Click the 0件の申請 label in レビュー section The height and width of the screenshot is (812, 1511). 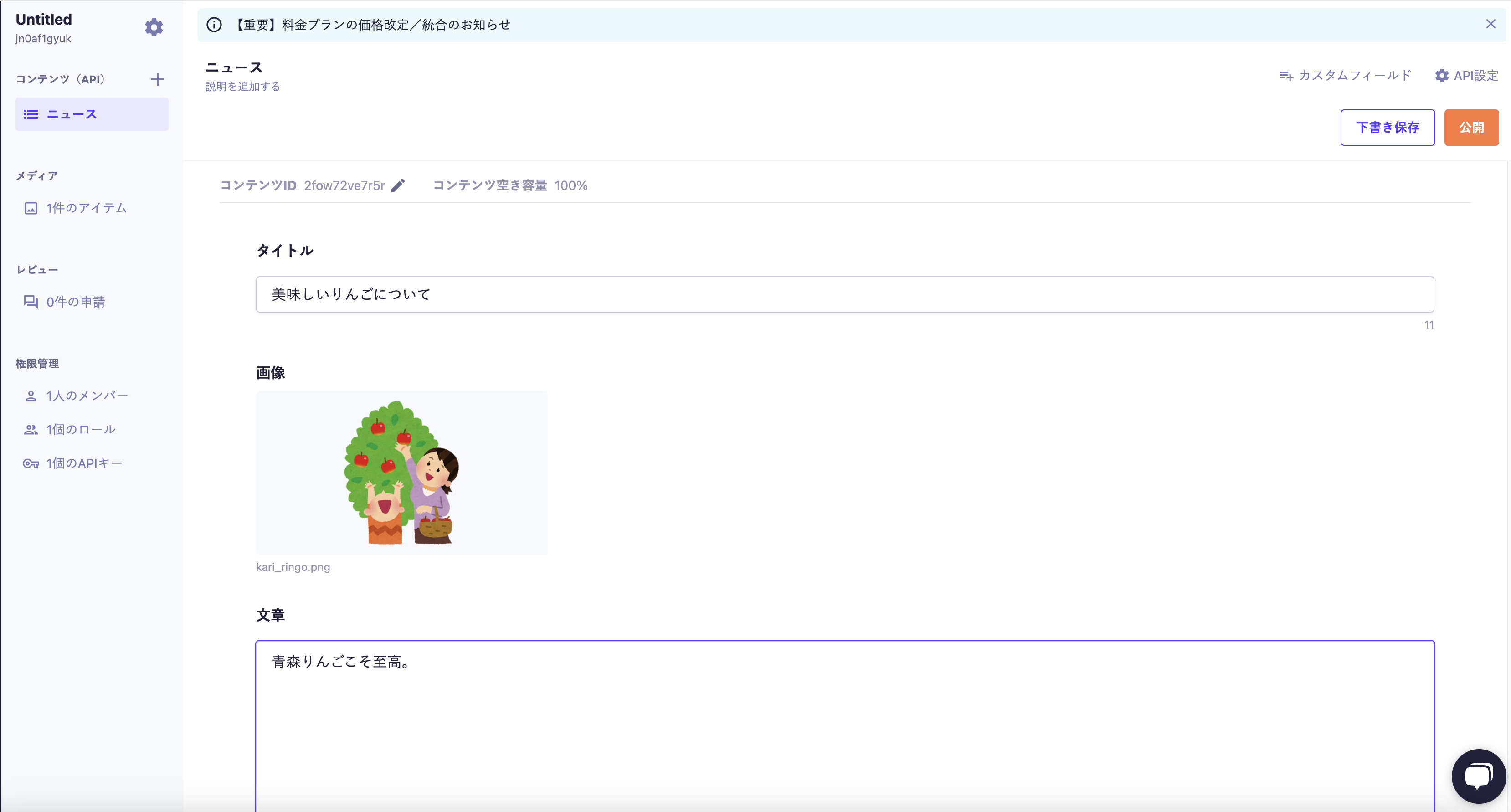pos(76,302)
